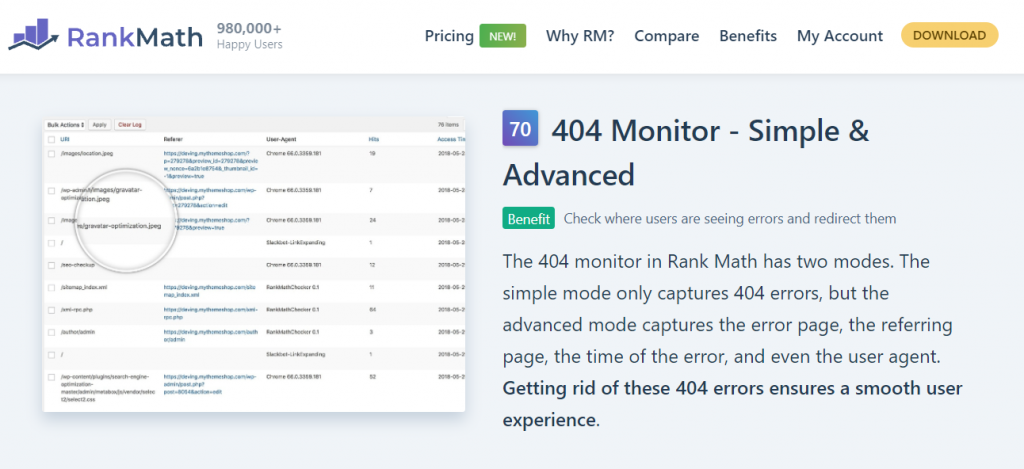Viewport: 1024px width, 469px height.
Task: Go to the Compare page
Action: (667, 36)
